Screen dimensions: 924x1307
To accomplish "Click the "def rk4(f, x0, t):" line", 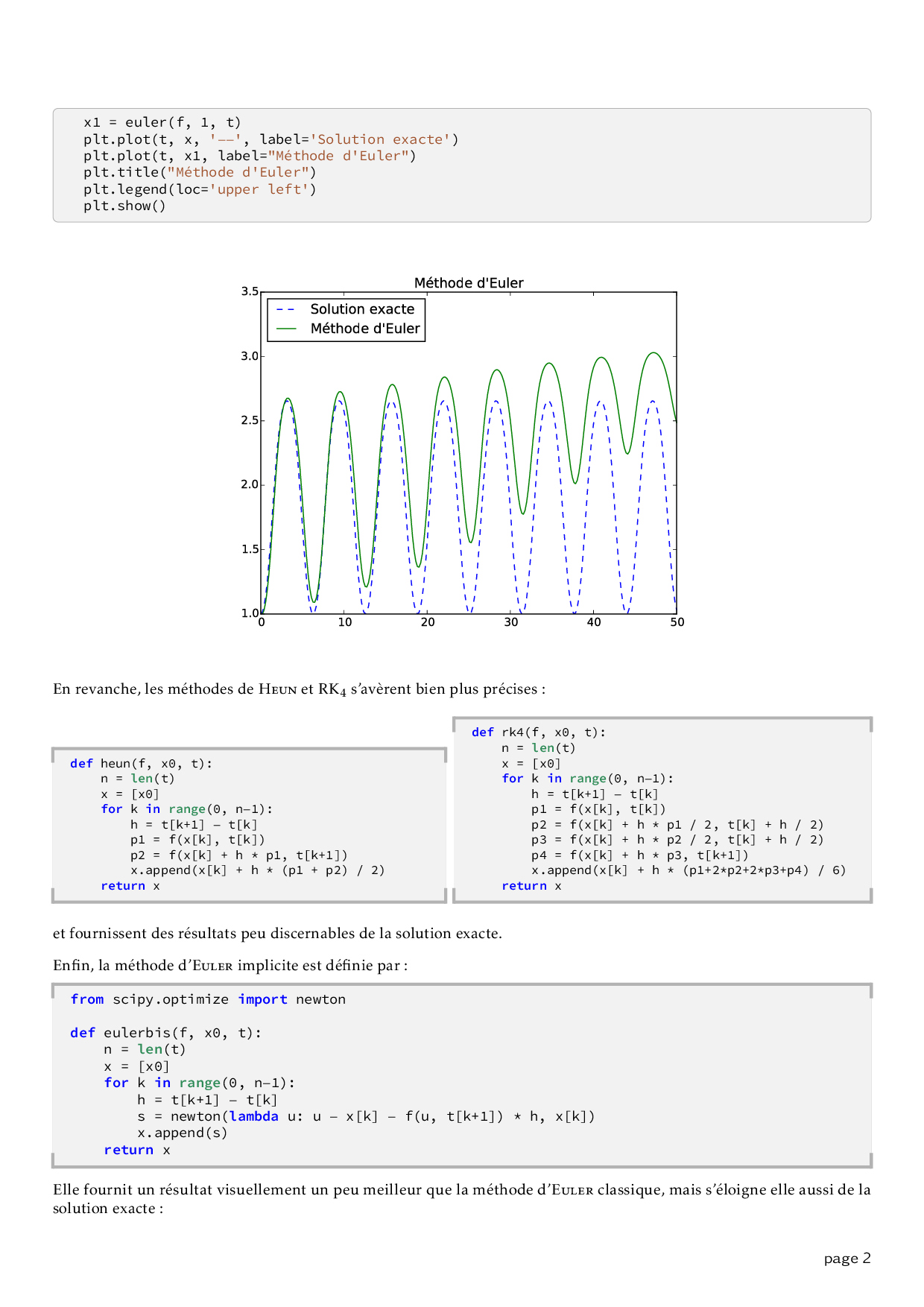I will click(x=539, y=732).
